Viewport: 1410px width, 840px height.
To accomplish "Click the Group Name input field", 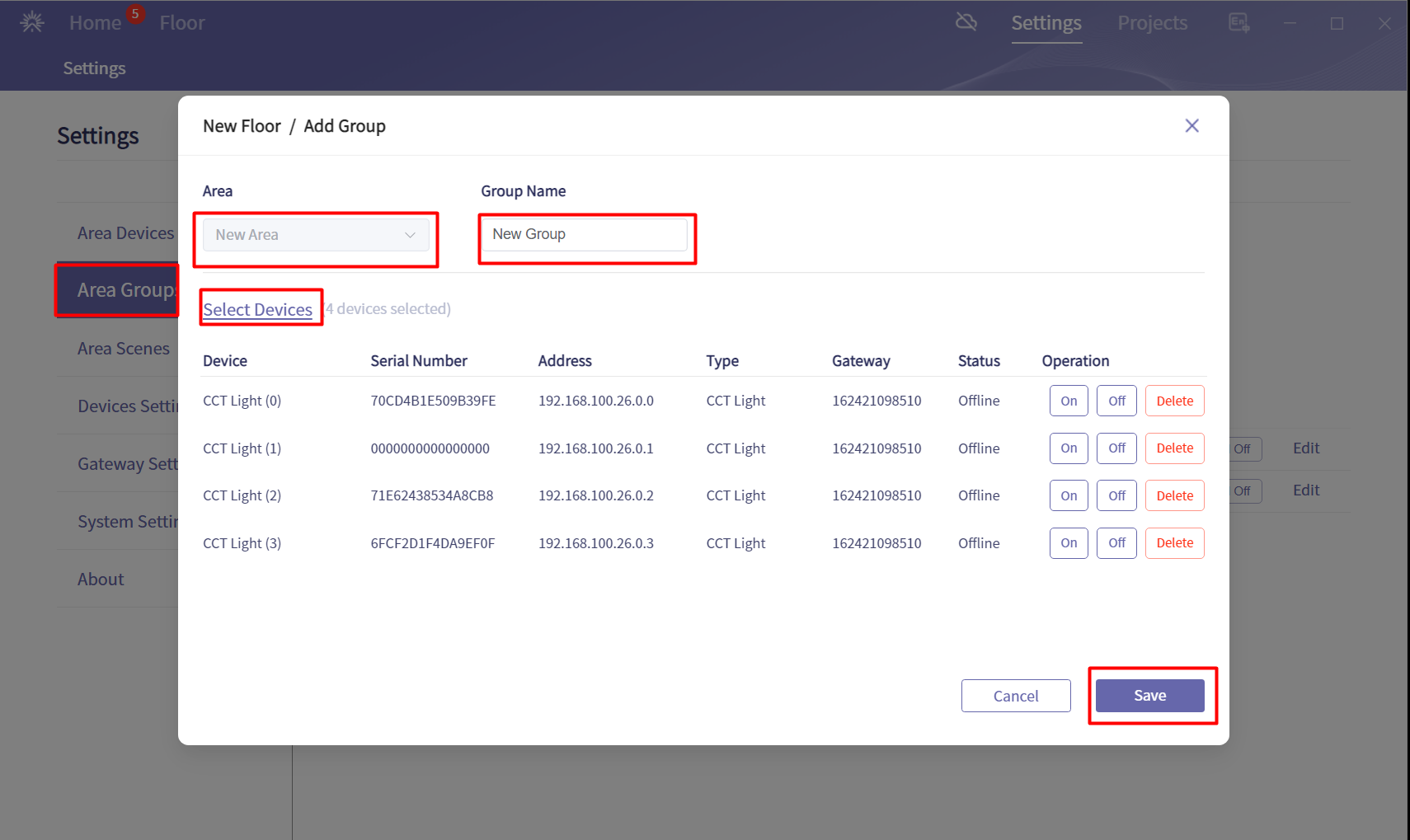I will (585, 235).
